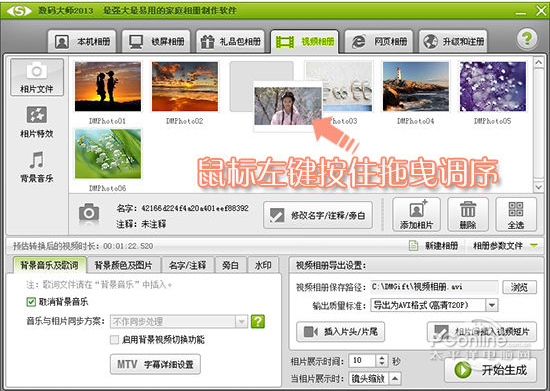Viewport: 550px width, 391px height.
Task: Close the window with X button
Action: (x=541, y=11)
